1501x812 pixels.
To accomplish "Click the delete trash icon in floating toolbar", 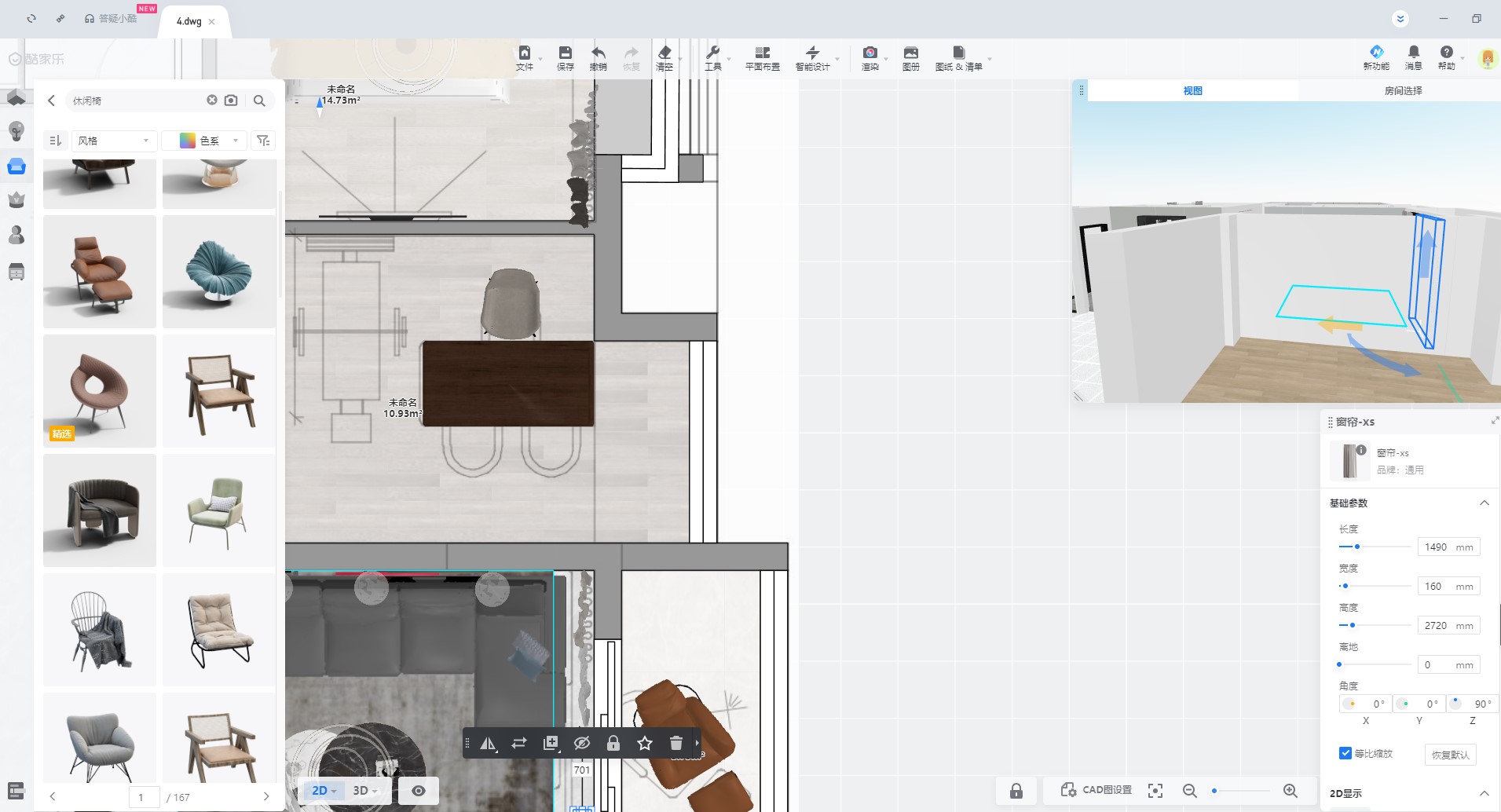I will coord(675,743).
